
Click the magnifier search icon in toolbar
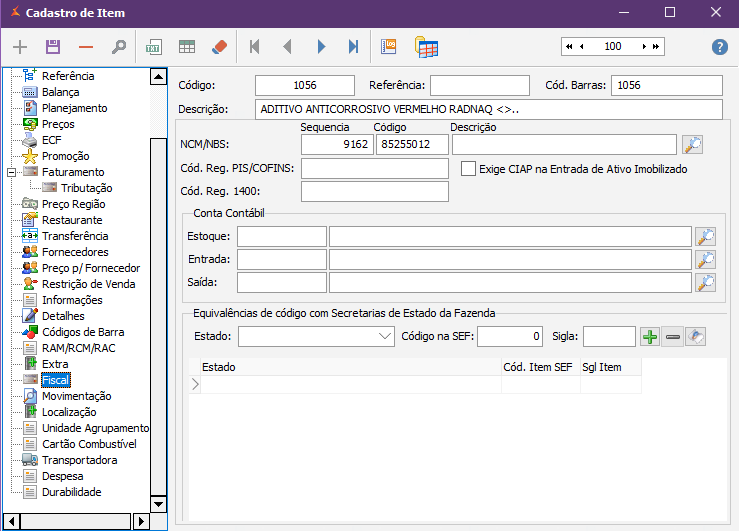(119, 47)
